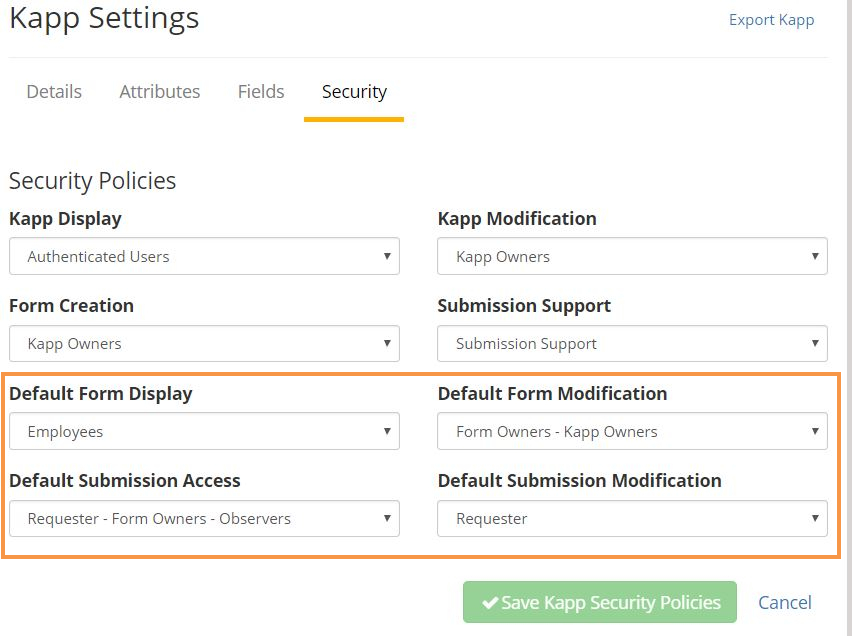The height and width of the screenshot is (636, 852).
Task: Open the Default Submission Access dropdown
Action: click(x=204, y=518)
